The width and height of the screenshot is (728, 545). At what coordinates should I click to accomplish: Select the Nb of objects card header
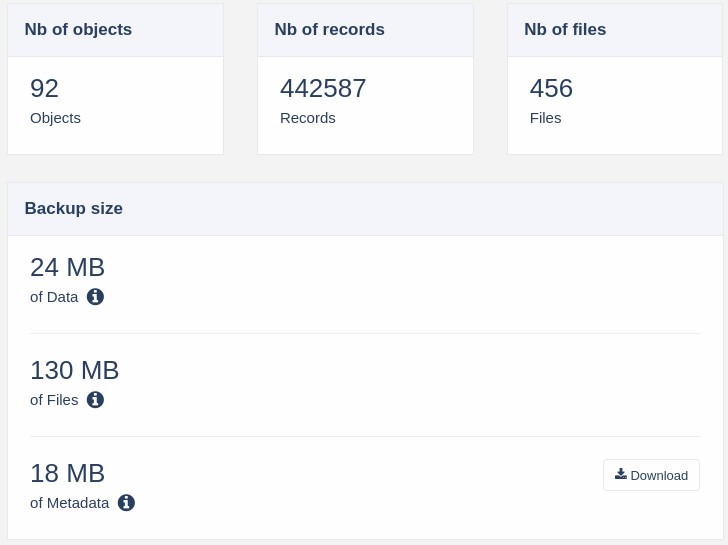tap(116, 30)
